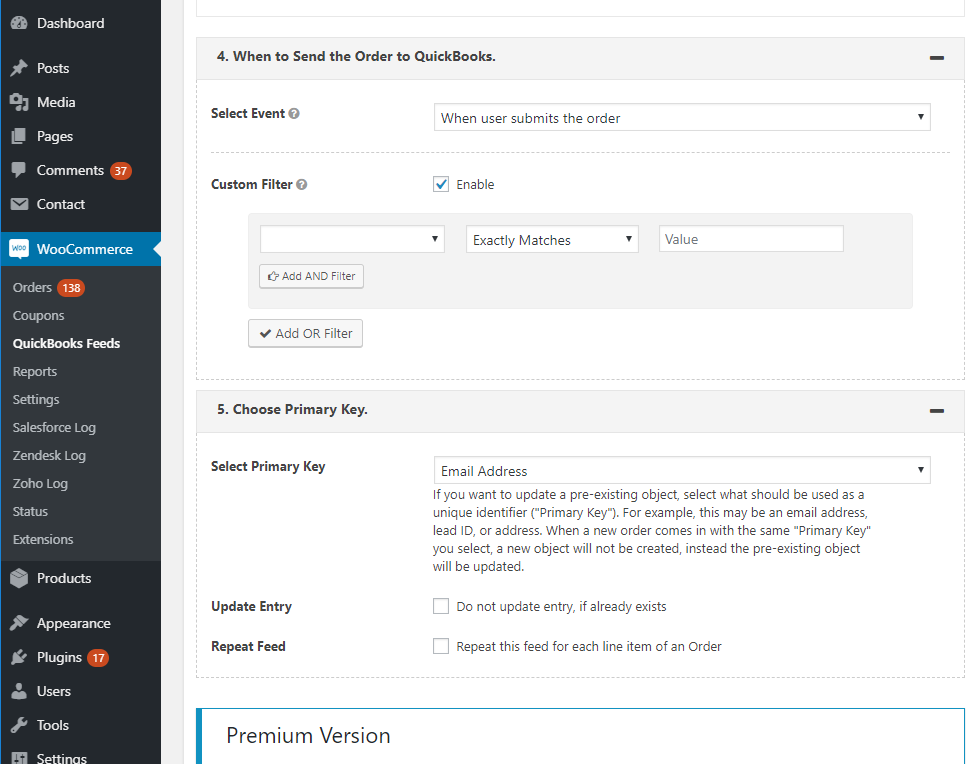The height and width of the screenshot is (764, 971).
Task: Go to WooCommerce Orders submenu
Action: [32, 288]
